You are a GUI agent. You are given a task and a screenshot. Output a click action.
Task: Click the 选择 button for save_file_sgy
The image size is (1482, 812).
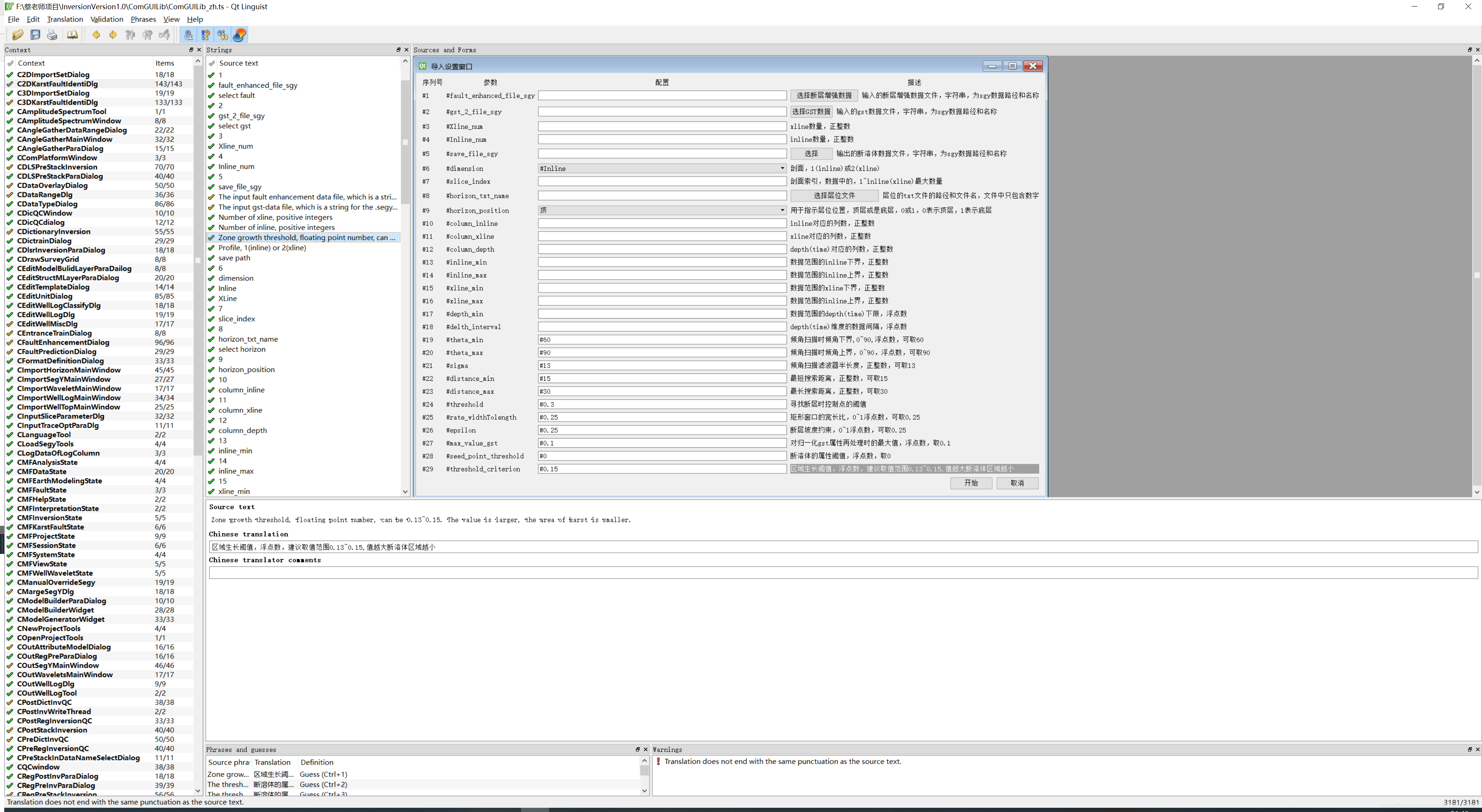(811, 153)
